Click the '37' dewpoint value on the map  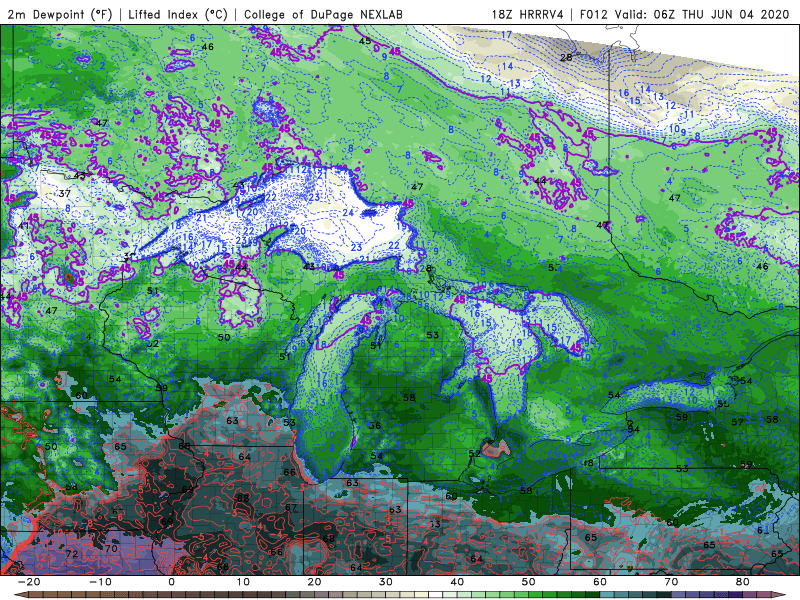[64, 193]
